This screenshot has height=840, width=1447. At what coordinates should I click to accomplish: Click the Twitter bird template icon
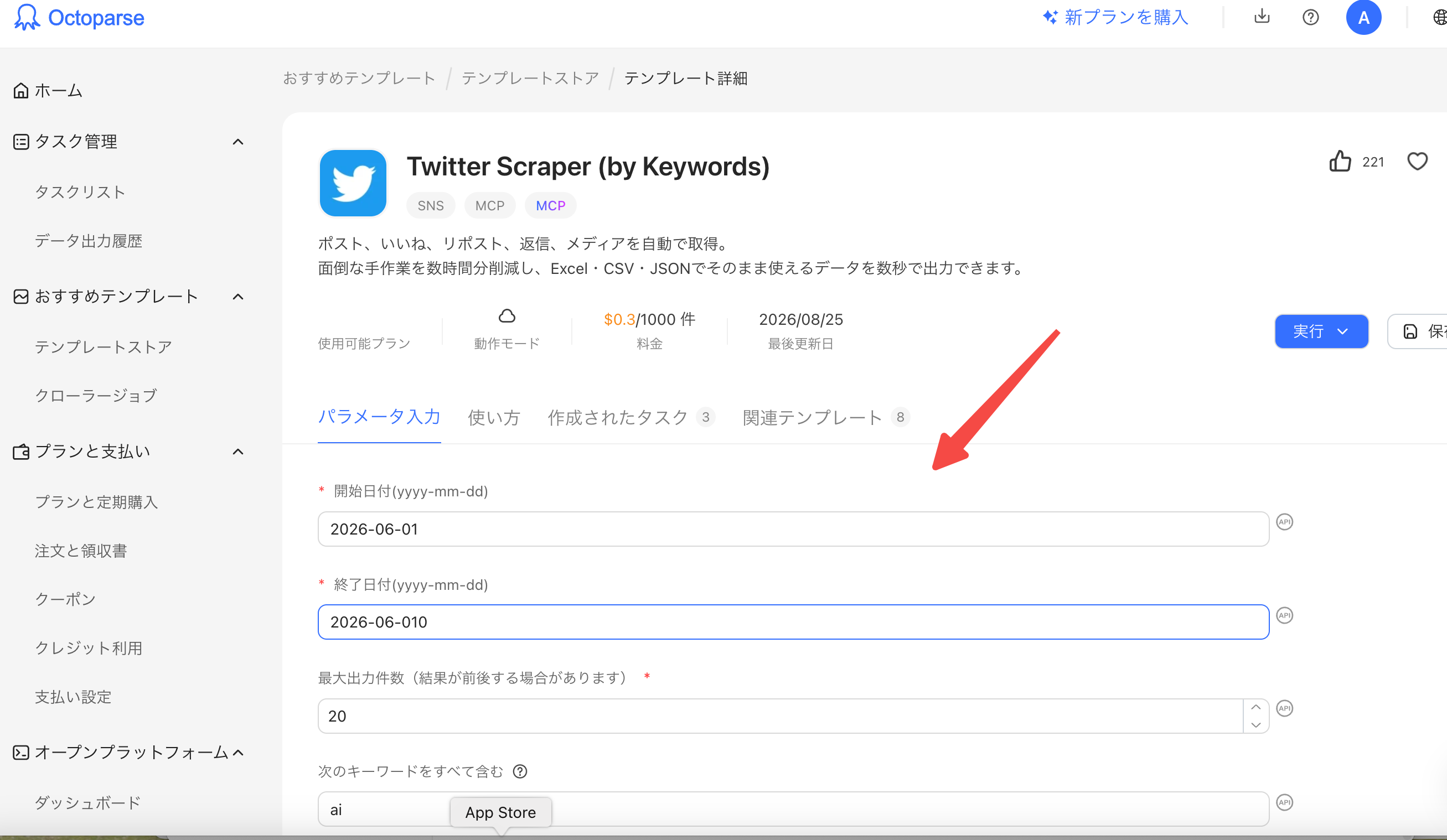pyautogui.click(x=353, y=183)
